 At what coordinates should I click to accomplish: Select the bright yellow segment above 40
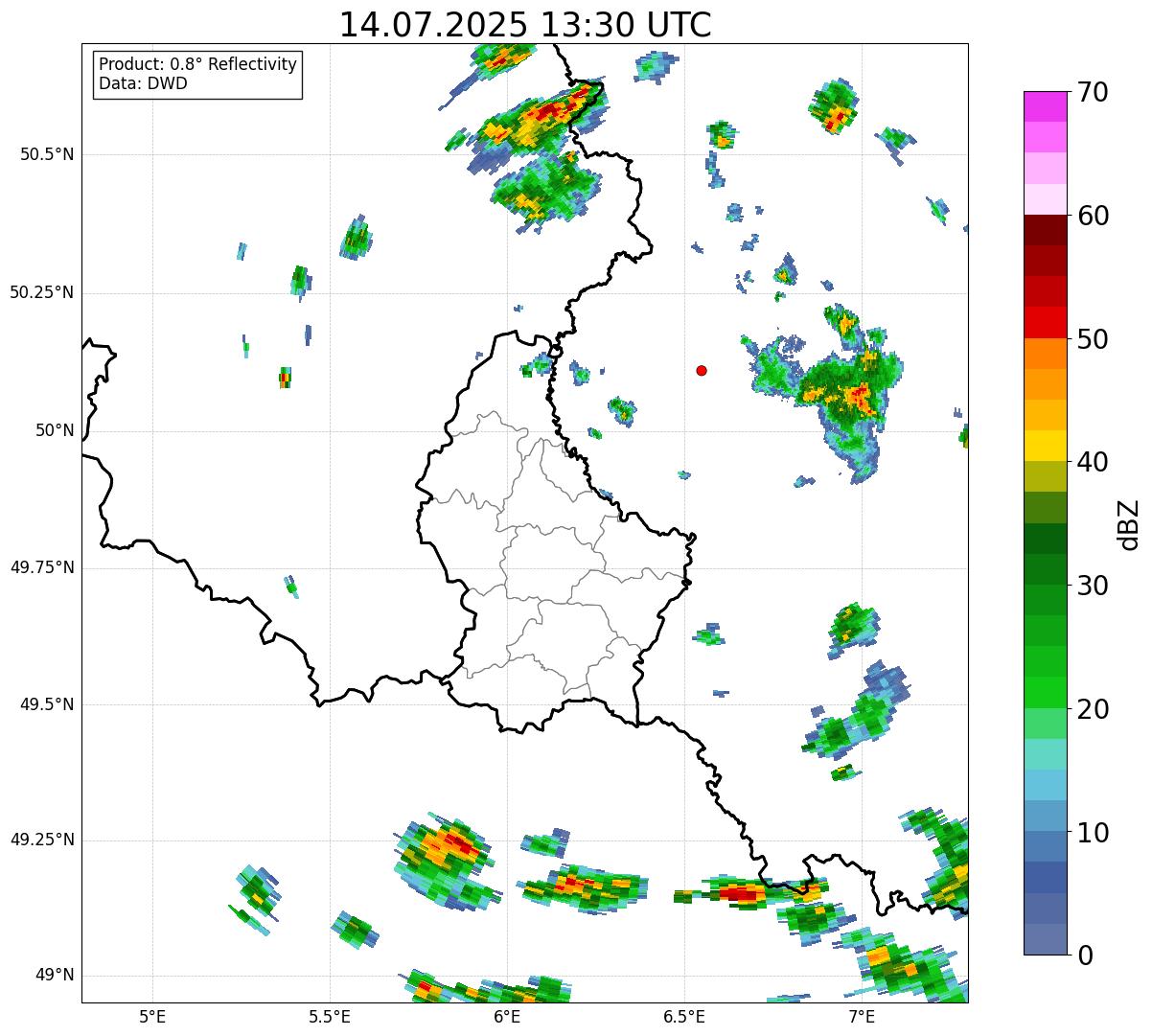1045,446
